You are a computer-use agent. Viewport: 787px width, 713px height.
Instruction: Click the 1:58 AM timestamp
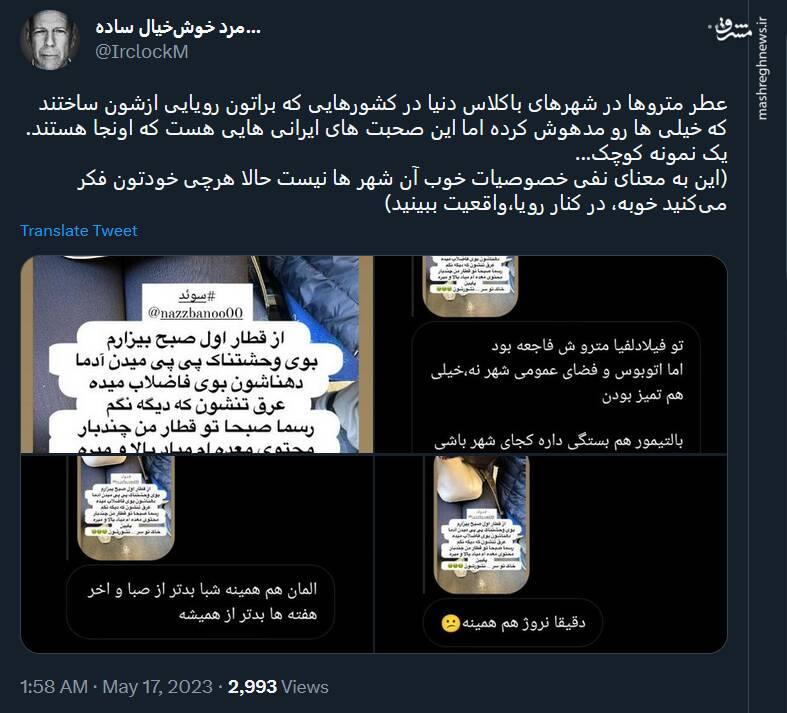(54, 686)
